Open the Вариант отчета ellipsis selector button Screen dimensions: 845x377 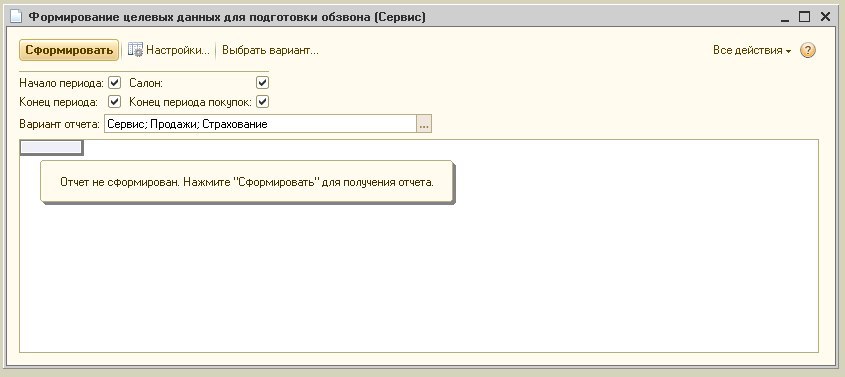424,124
